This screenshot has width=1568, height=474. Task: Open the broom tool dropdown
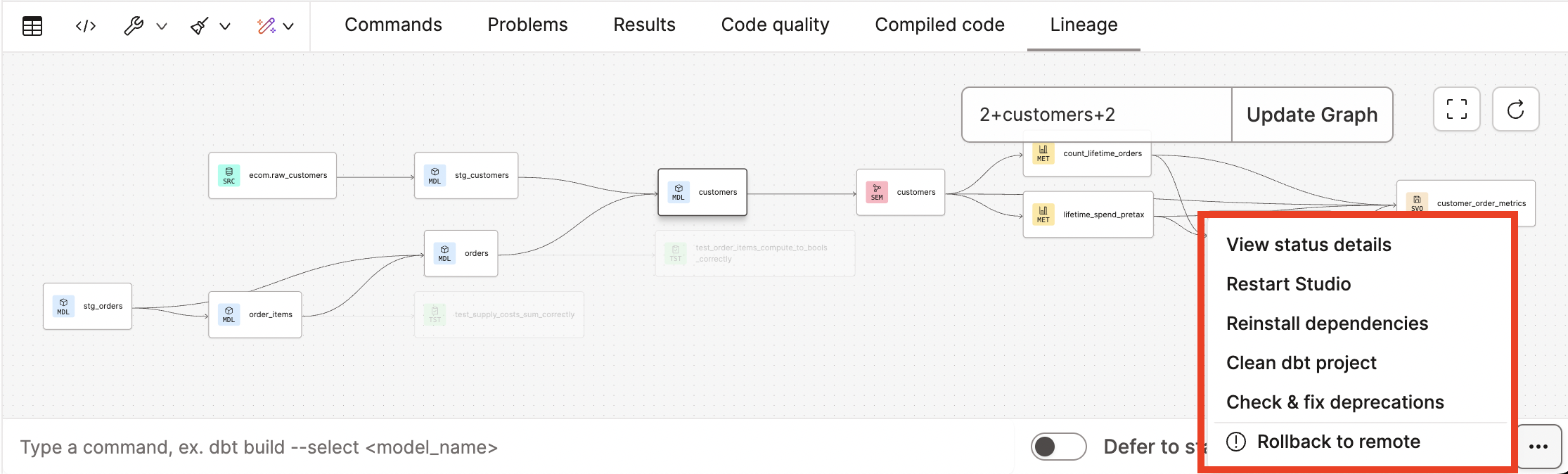coord(224,25)
